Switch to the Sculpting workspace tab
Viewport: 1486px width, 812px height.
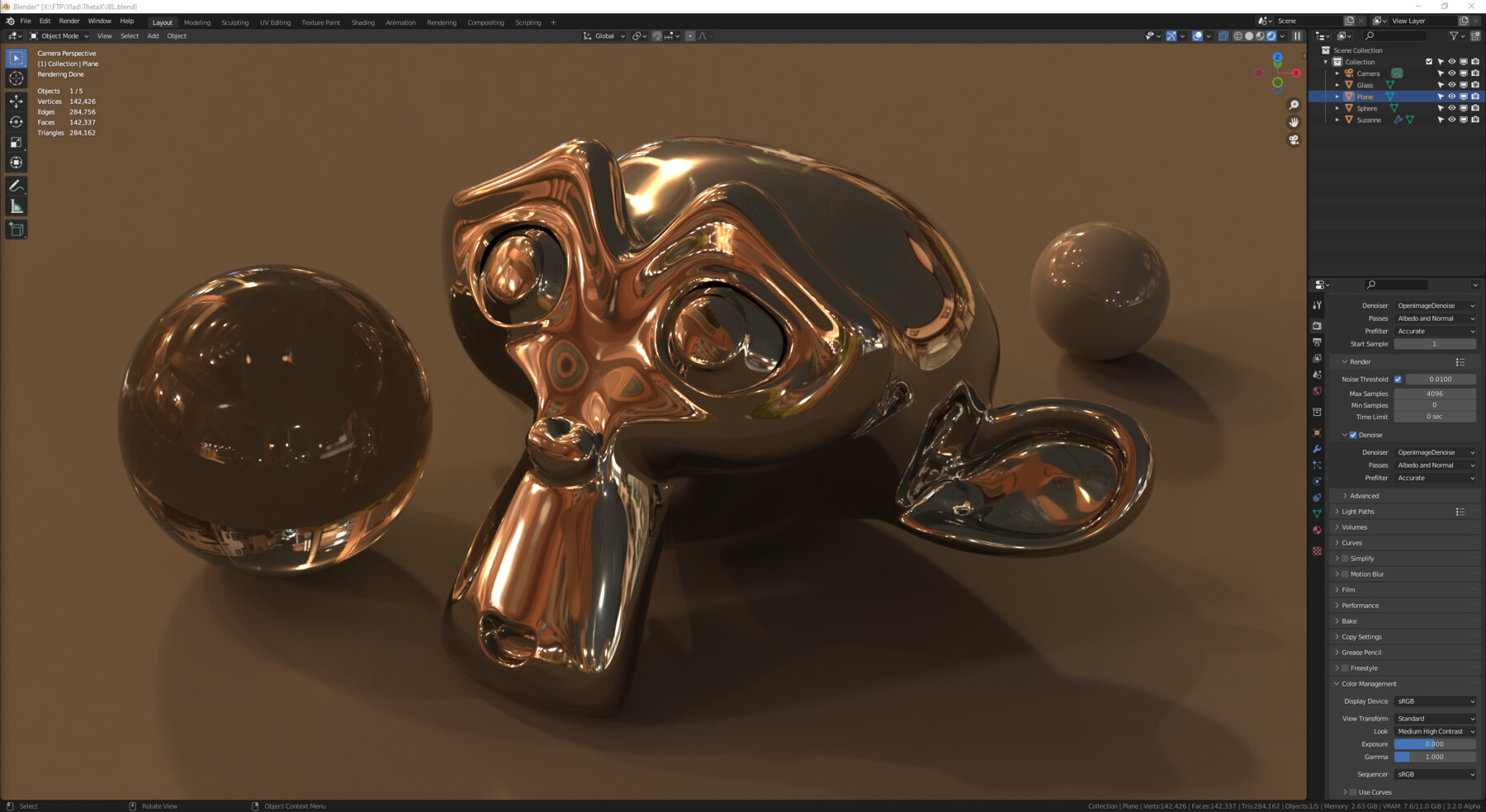tap(234, 23)
